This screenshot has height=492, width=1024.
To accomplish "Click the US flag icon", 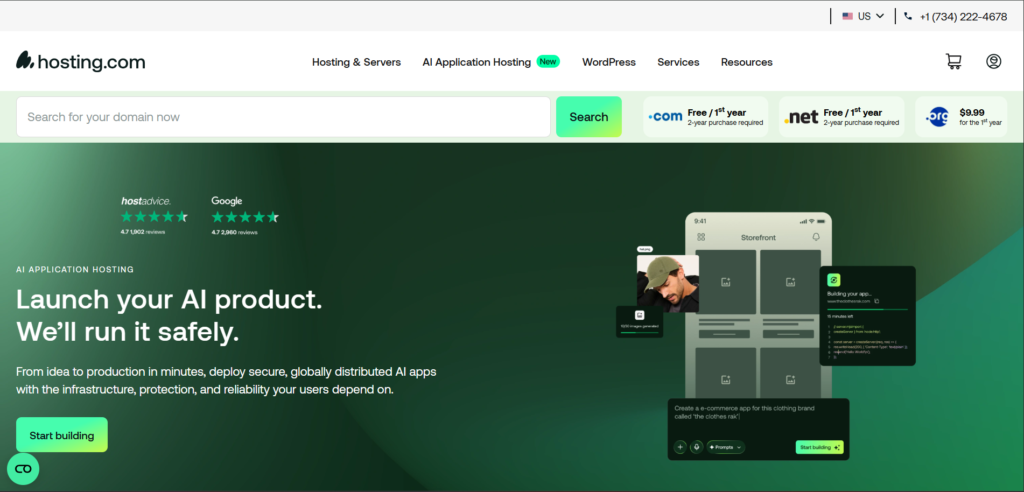I will [x=848, y=16].
